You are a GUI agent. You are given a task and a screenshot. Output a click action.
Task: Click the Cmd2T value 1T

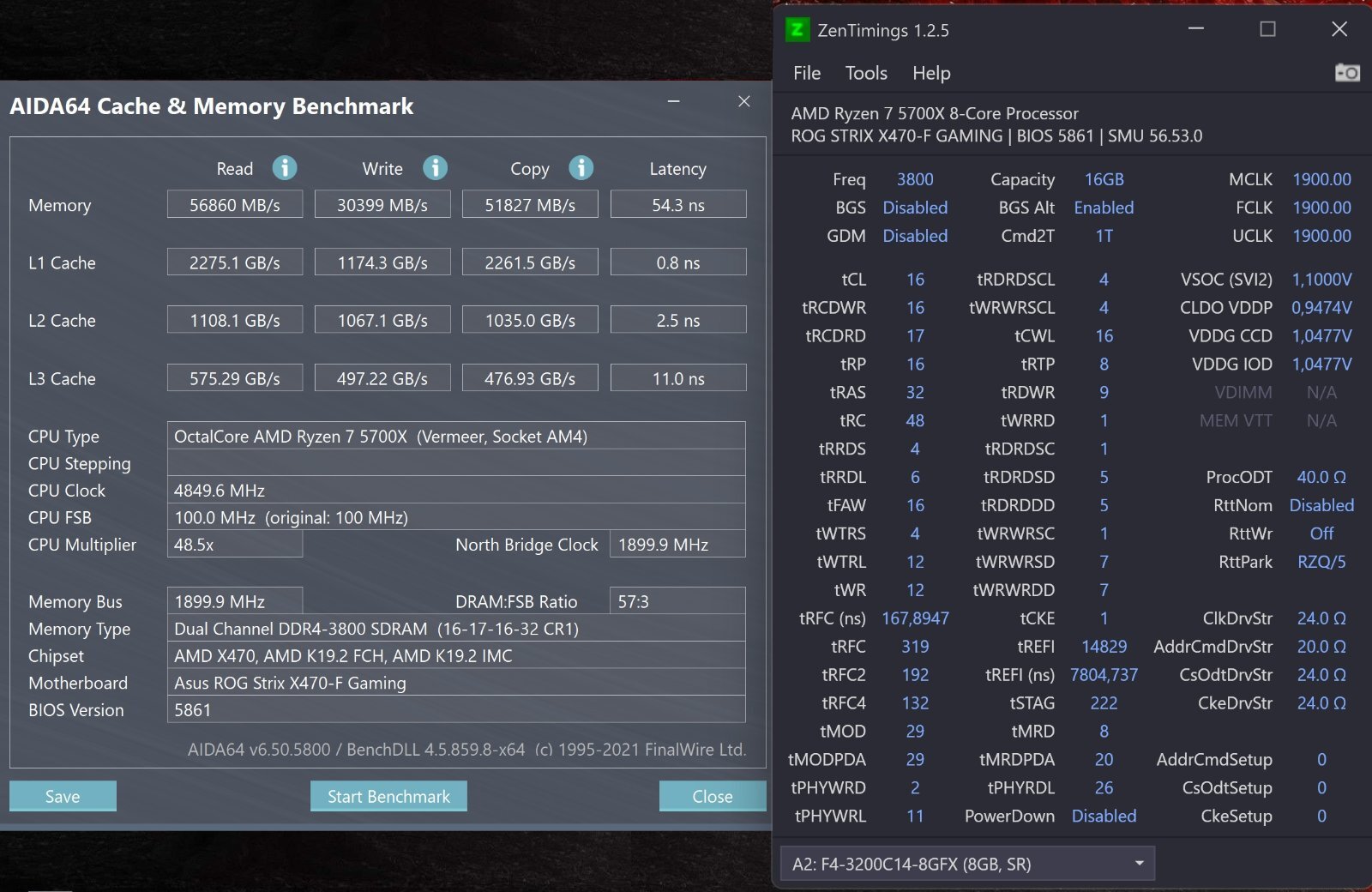click(1104, 236)
